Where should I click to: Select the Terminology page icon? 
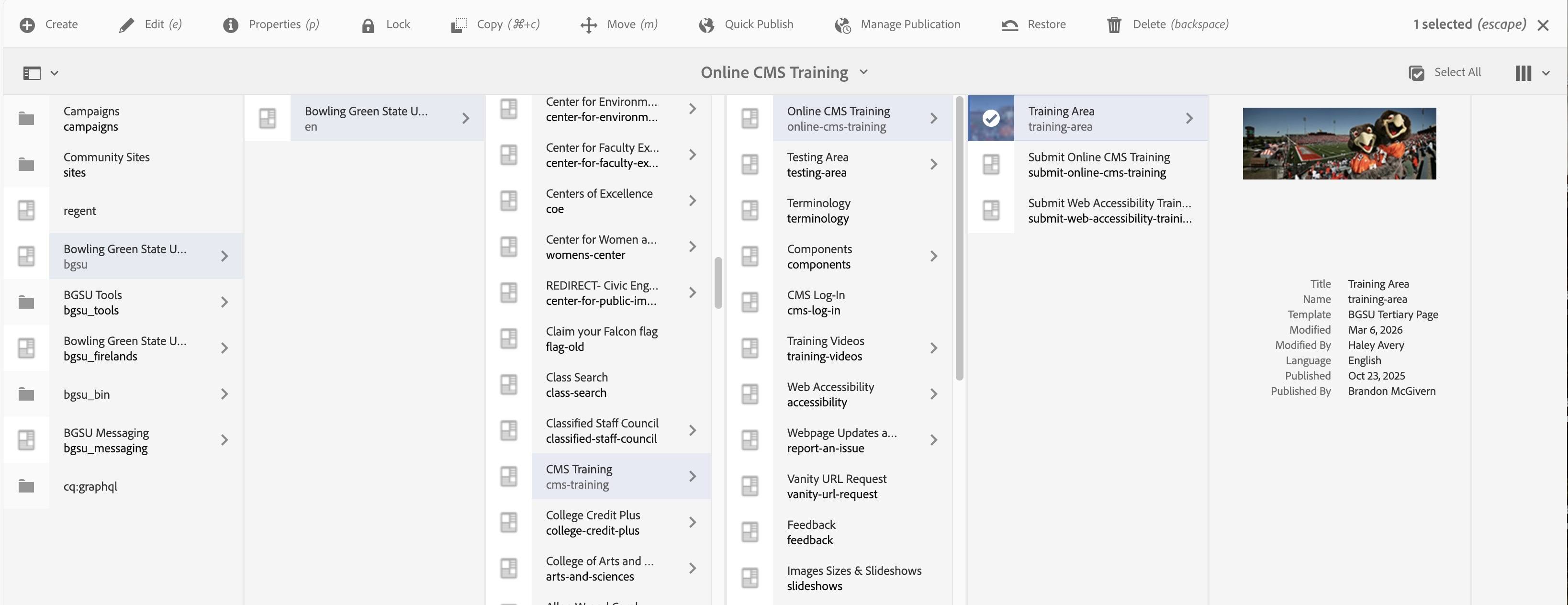(x=750, y=210)
